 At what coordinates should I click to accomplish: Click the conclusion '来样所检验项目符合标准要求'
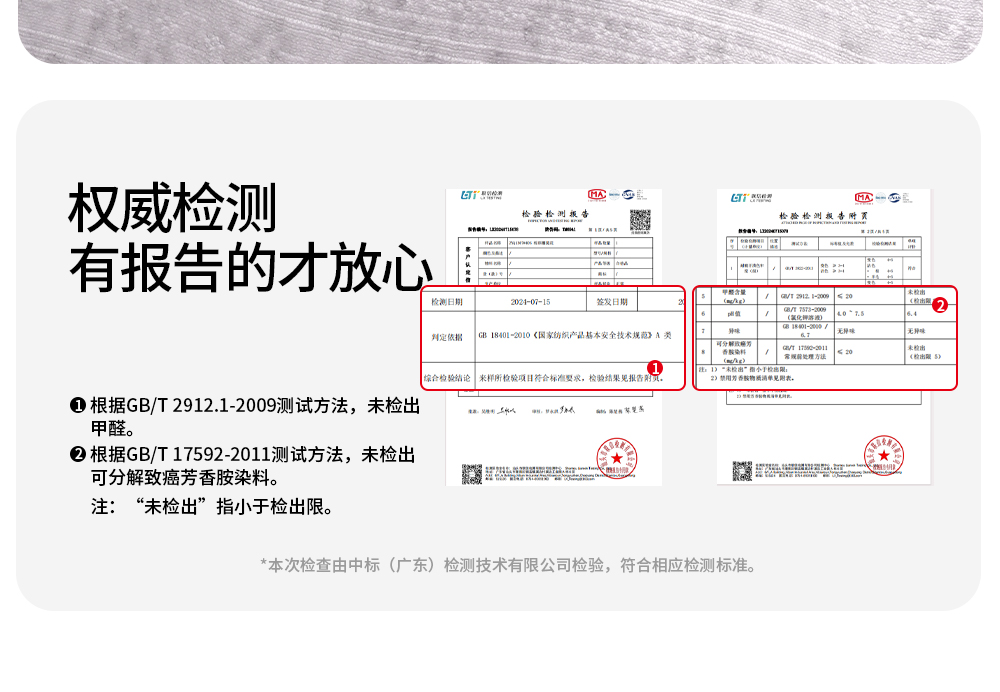click(532, 378)
